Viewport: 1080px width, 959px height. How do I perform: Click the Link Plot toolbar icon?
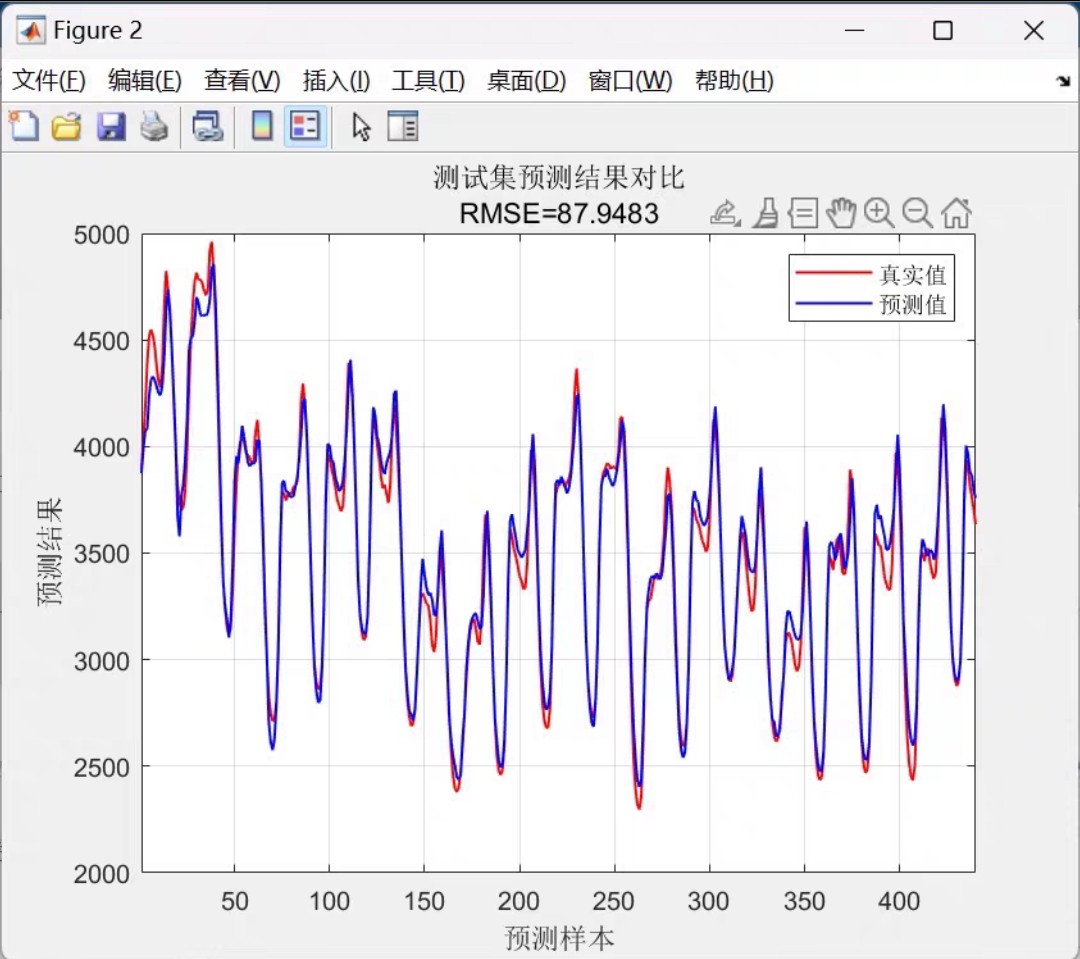pos(207,127)
